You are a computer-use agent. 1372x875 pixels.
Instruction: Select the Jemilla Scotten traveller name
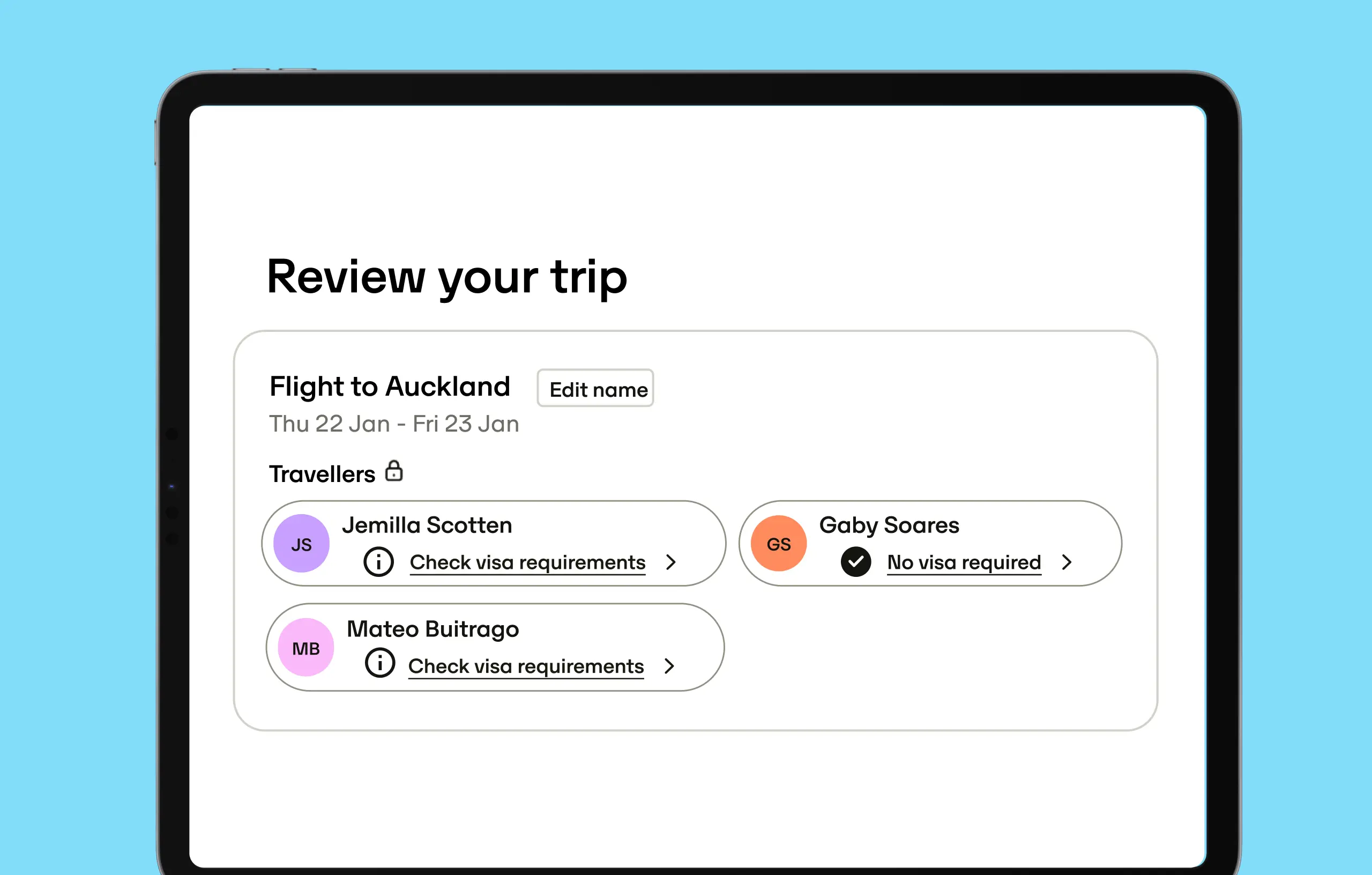(427, 525)
